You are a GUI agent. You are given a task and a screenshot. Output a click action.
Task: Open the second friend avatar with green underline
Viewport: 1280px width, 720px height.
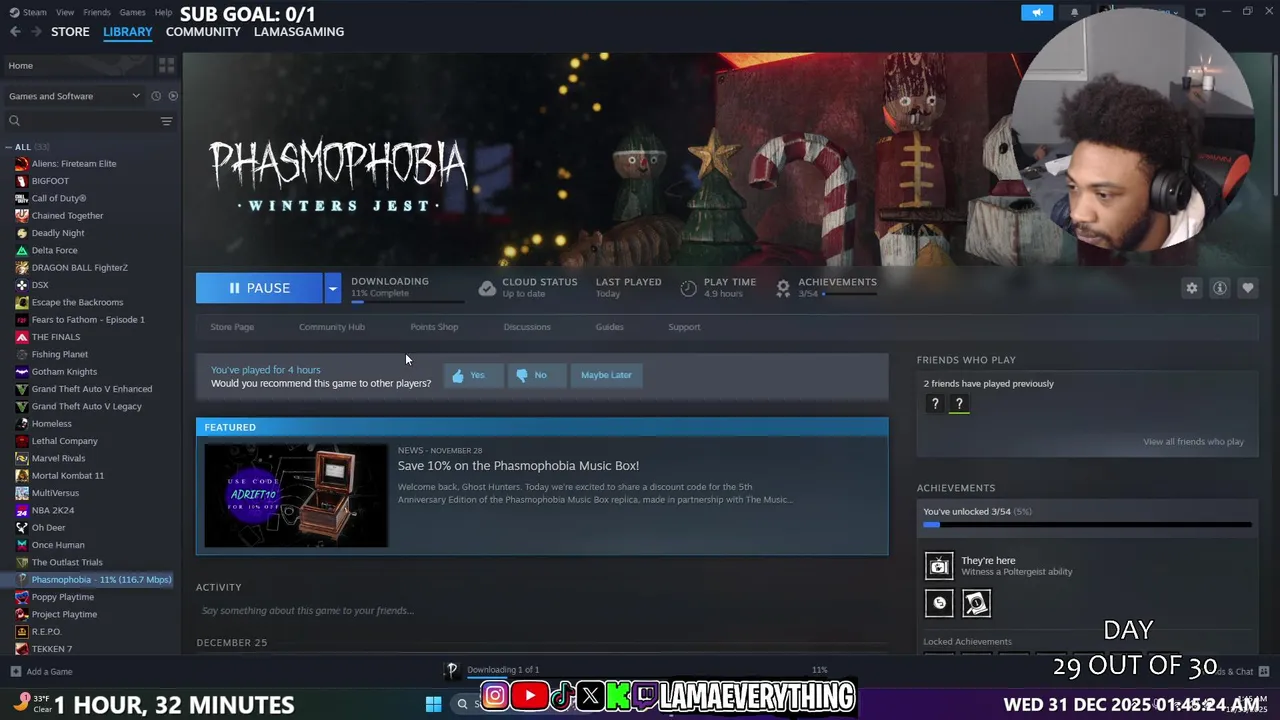(x=959, y=404)
